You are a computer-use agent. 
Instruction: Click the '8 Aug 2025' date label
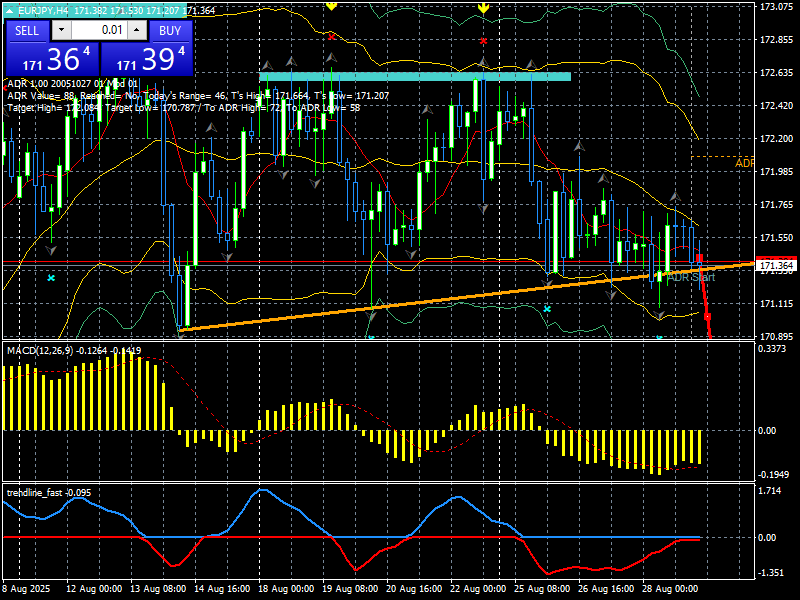click(26, 589)
